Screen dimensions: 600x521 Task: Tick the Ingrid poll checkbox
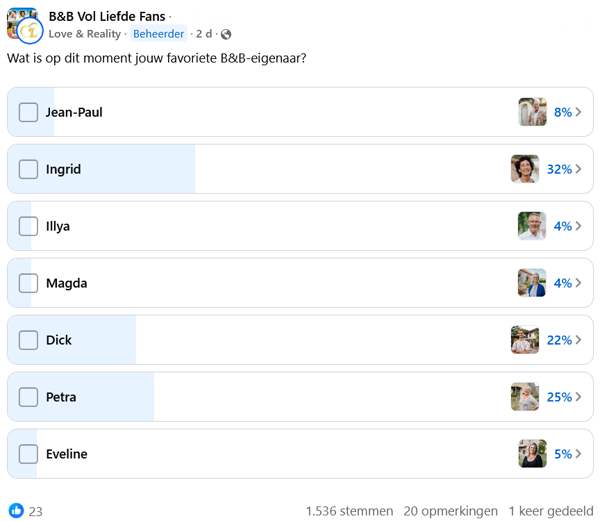28,169
